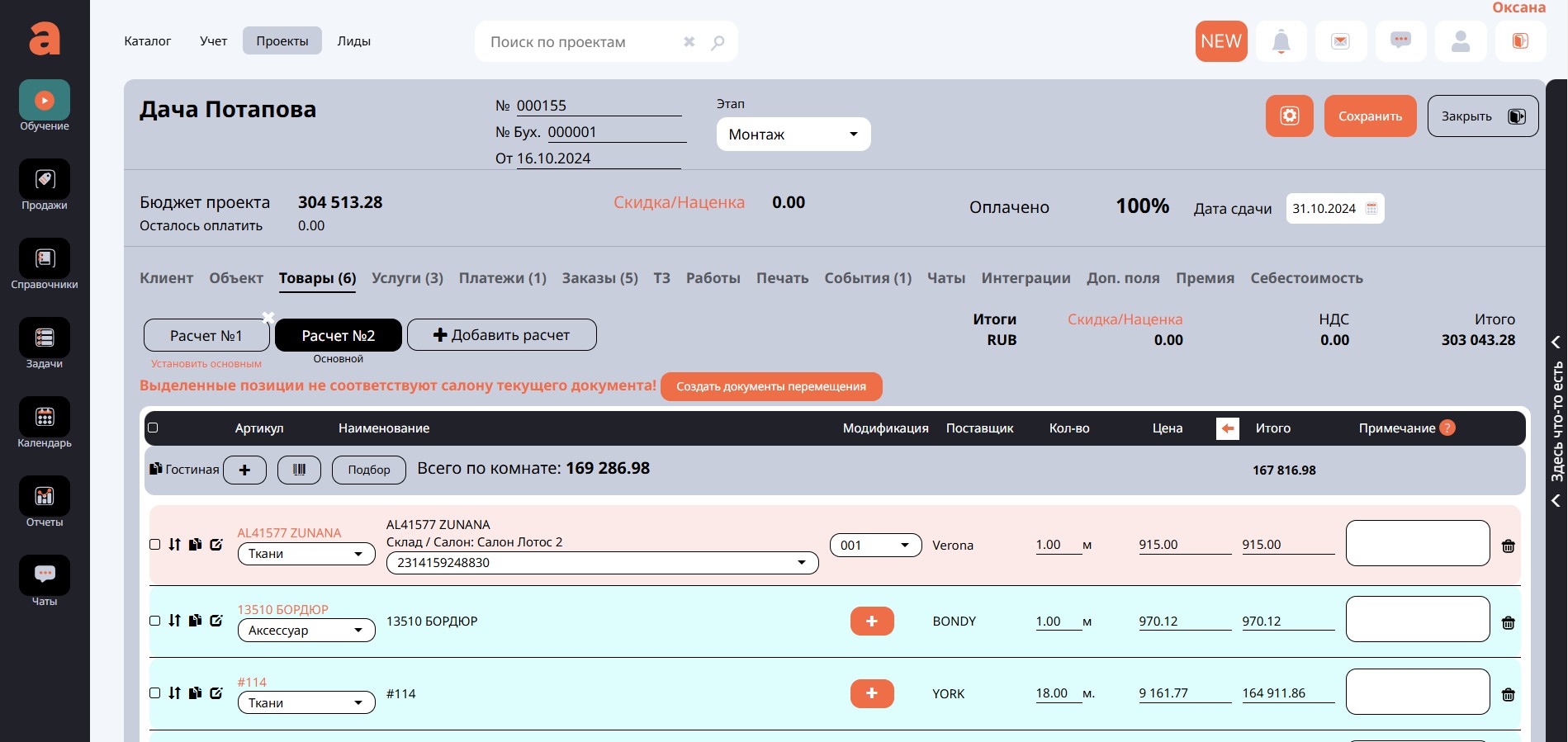Open the Аксессуар category dropdown
Viewport: 1568px width, 742px height.
click(x=306, y=631)
